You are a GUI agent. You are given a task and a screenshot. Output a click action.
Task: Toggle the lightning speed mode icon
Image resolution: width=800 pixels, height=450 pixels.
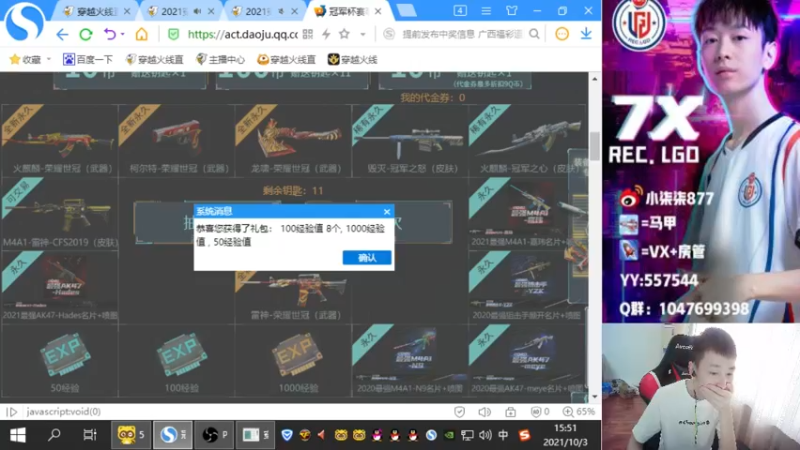pyautogui.click(x=326, y=34)
